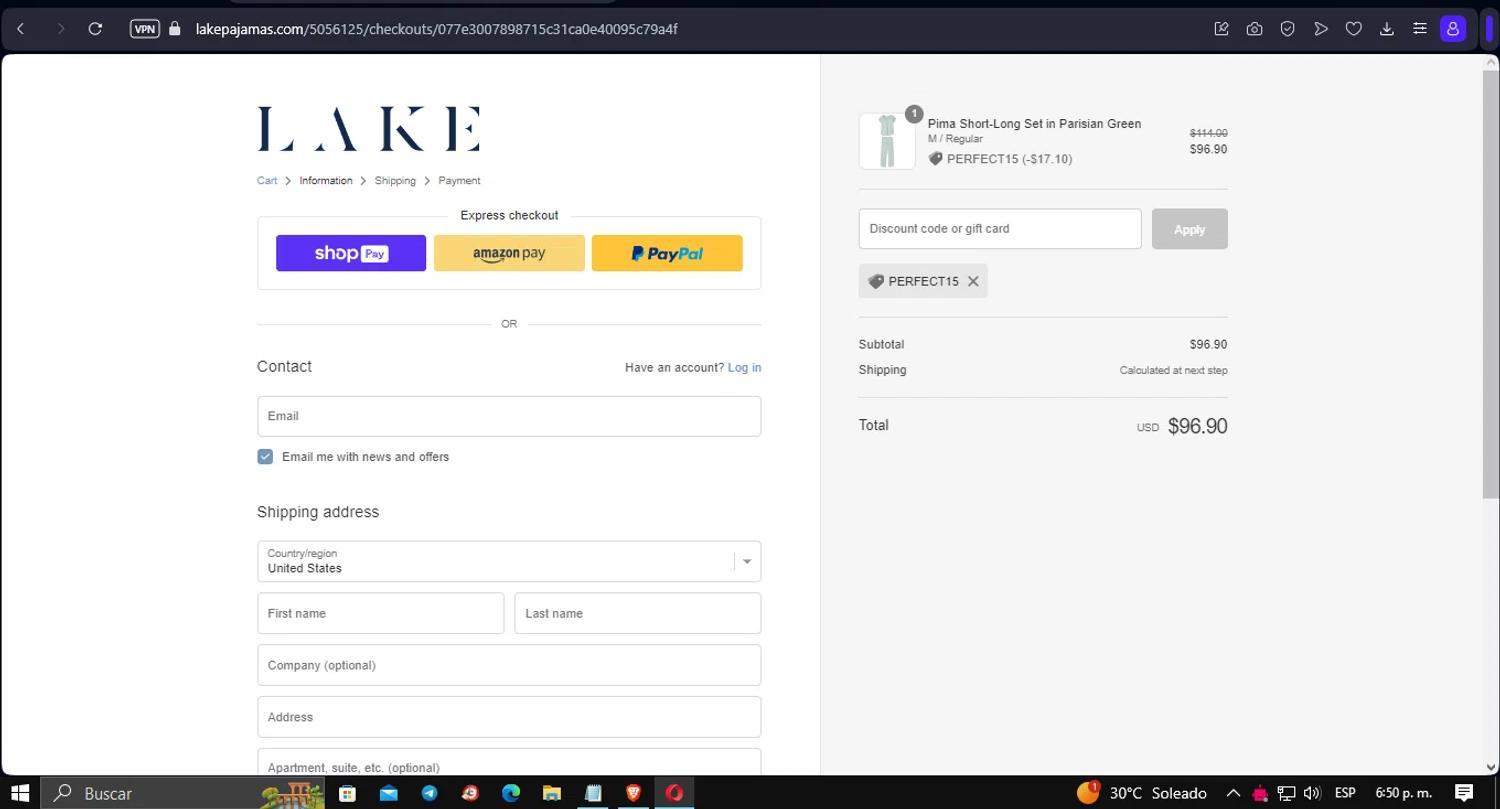Show hidden system tray icons
The image size is (1500, 809).
pyautogui.click(x=1233, y=793)
